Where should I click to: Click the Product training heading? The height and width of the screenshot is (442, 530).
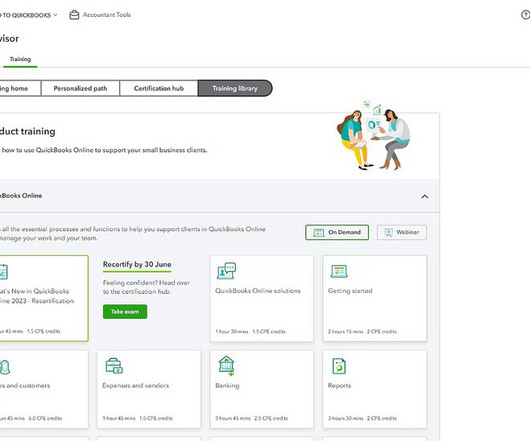pyautogui.click(x=27, y=131)
